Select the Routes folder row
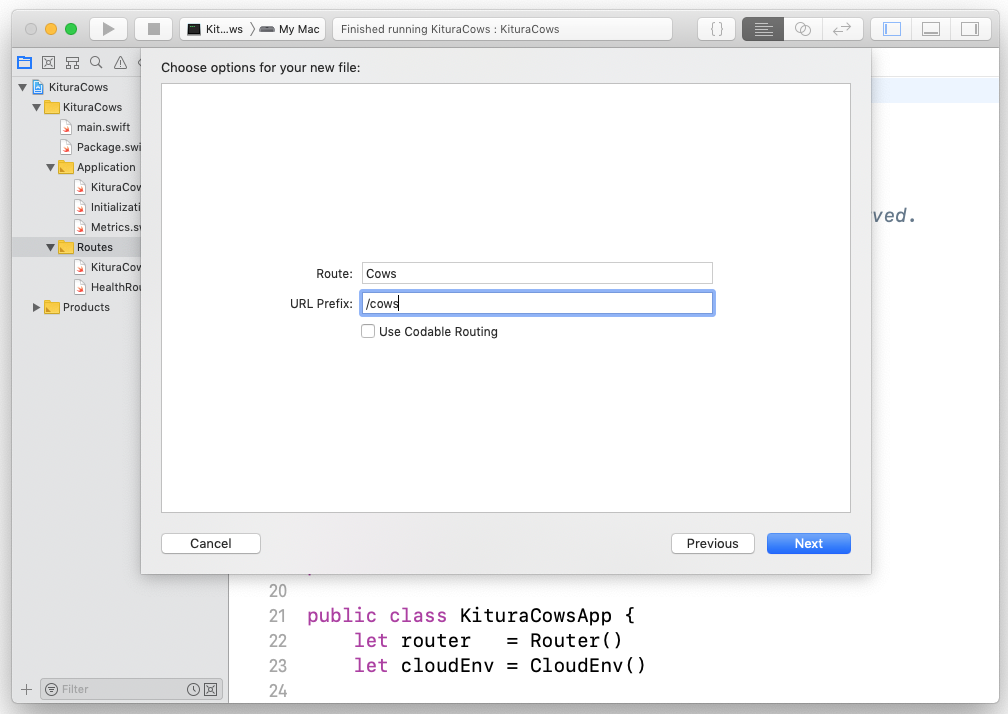 (x=76, y=247)
